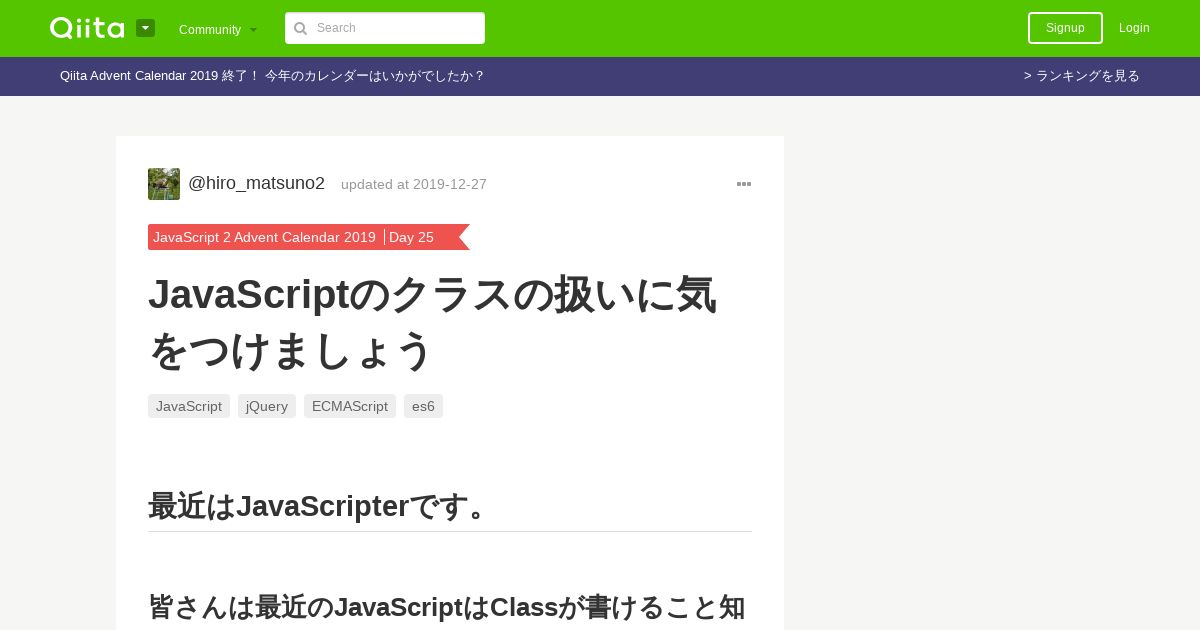Select the ECMAScript tag
1200x630 pixels.
click(x=350, y=406)
